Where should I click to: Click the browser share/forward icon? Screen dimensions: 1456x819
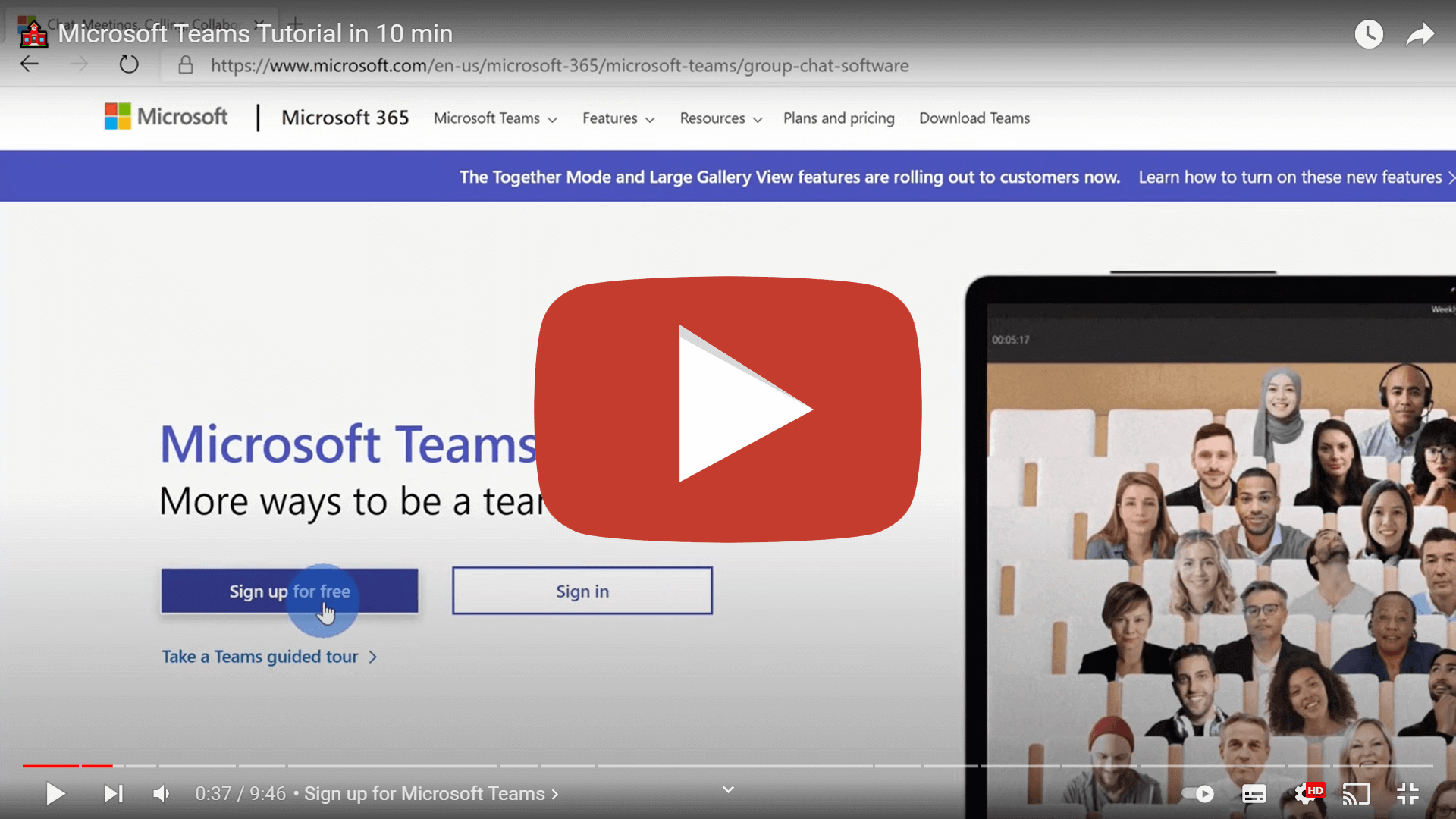(x=1420, y=34)
